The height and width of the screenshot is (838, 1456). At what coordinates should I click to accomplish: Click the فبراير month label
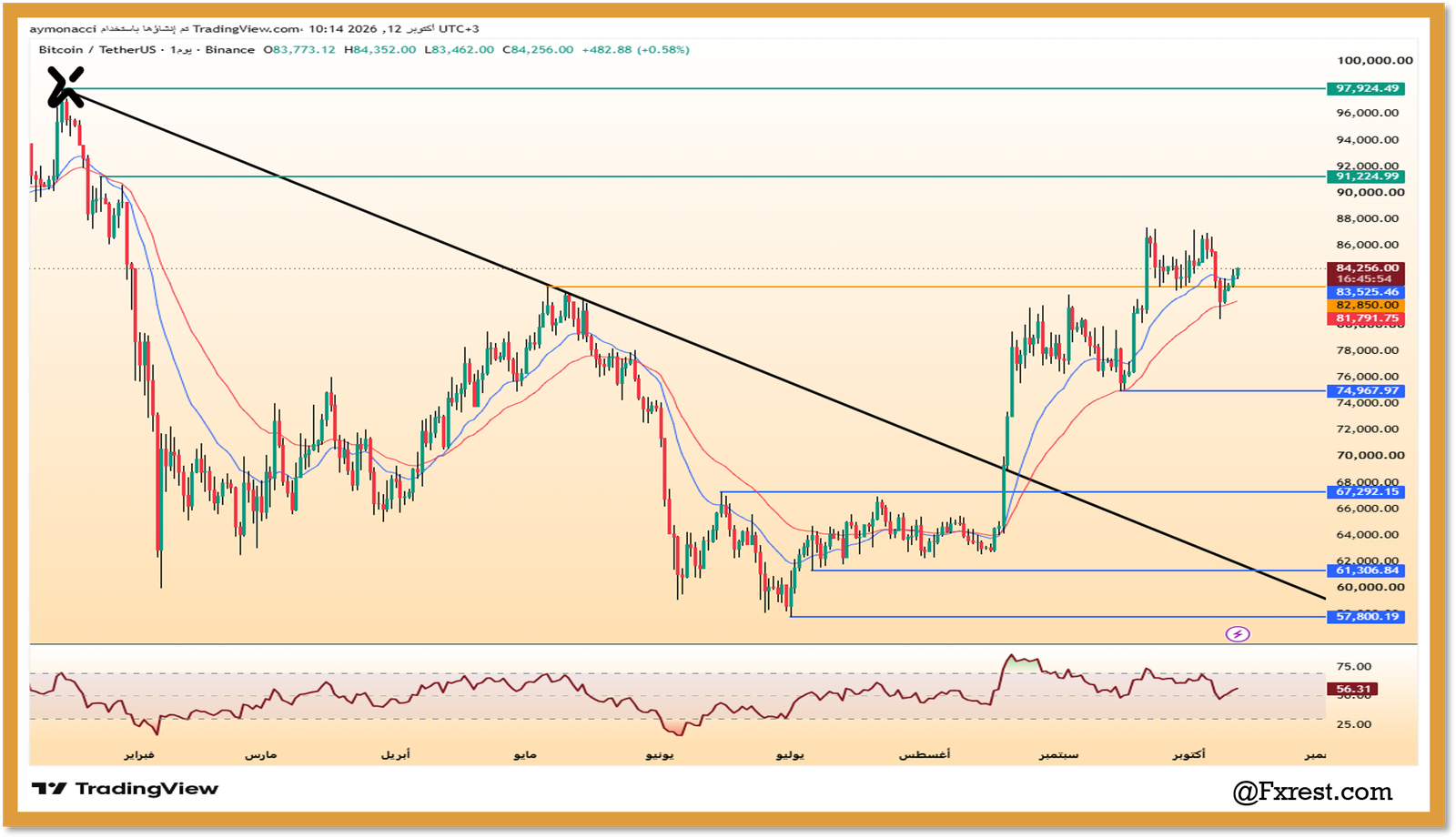[x=139, y=755]
